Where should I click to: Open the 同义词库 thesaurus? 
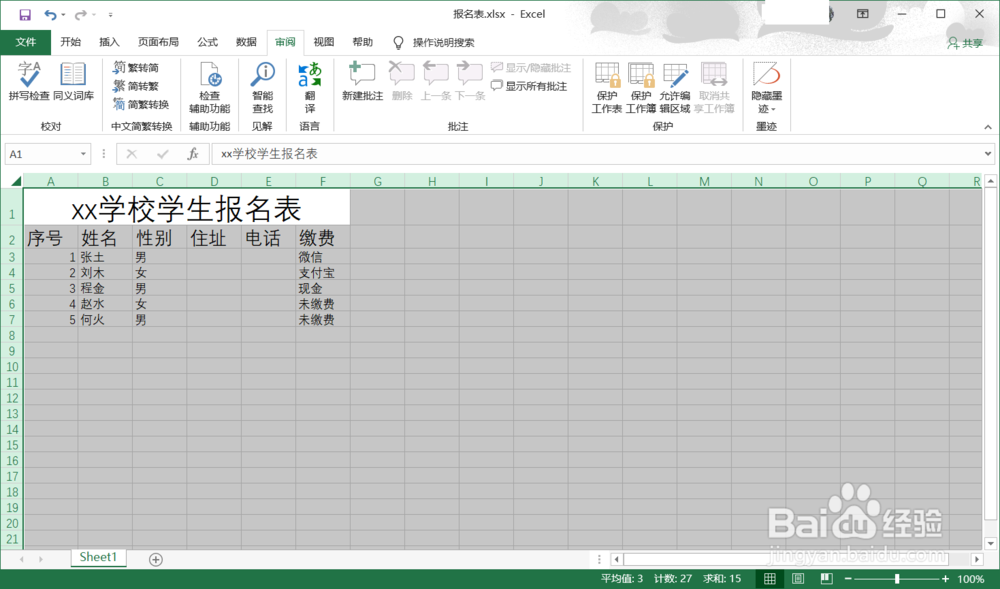[x=73, y=82]
